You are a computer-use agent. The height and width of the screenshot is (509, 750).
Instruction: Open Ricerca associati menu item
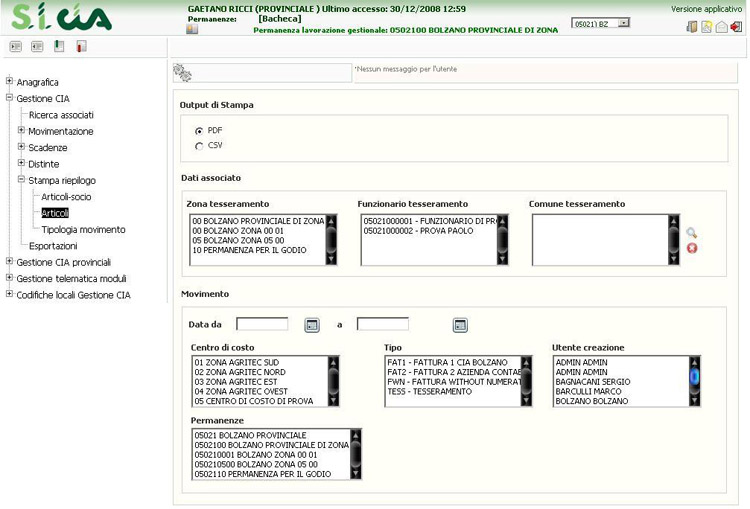pos(61,115)
